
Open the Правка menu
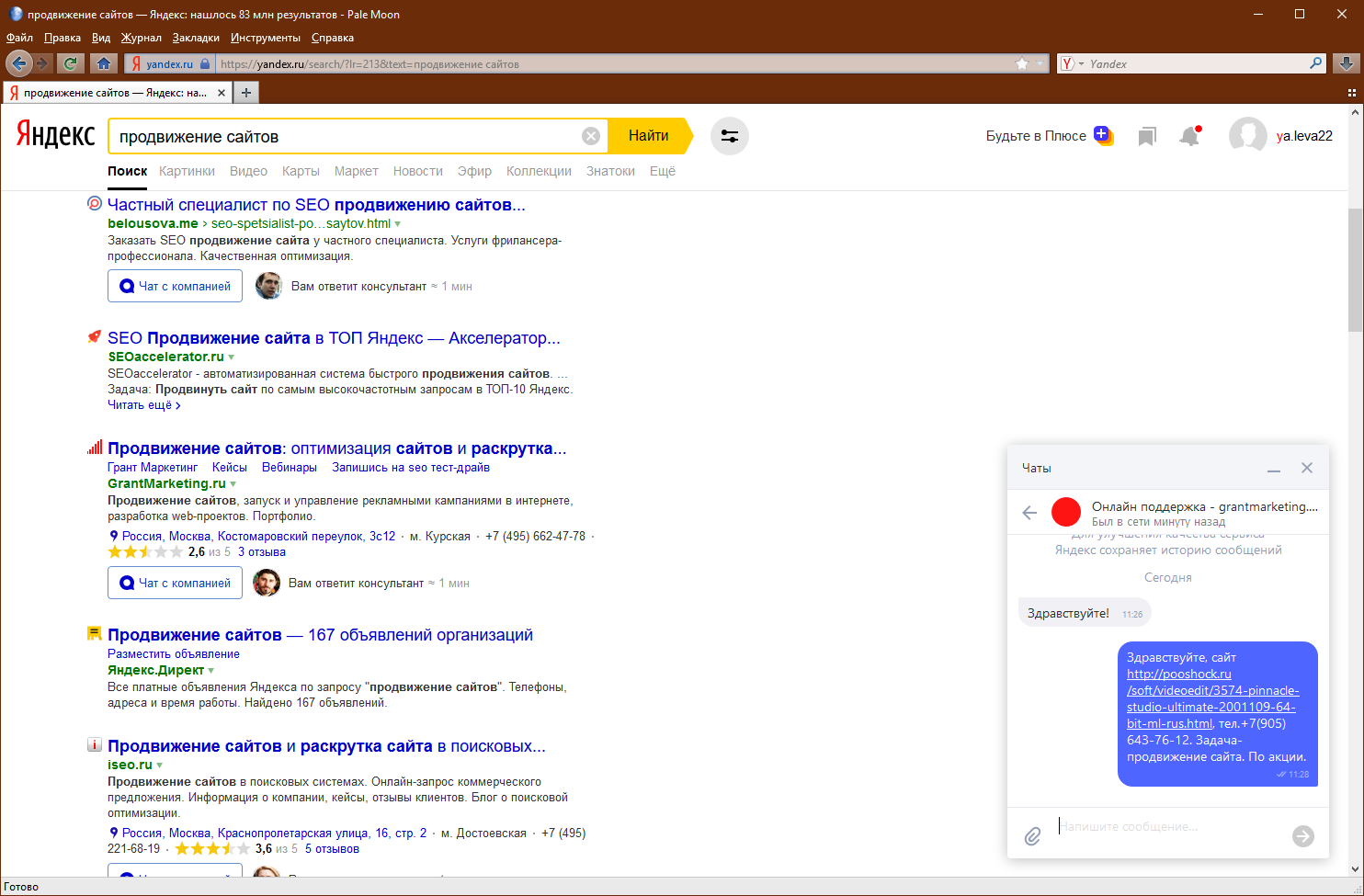click(63, 38)
